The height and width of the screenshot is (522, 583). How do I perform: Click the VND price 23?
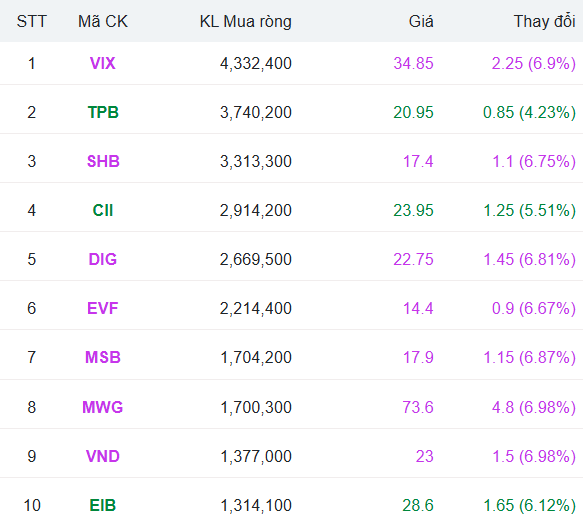(425, 456)
